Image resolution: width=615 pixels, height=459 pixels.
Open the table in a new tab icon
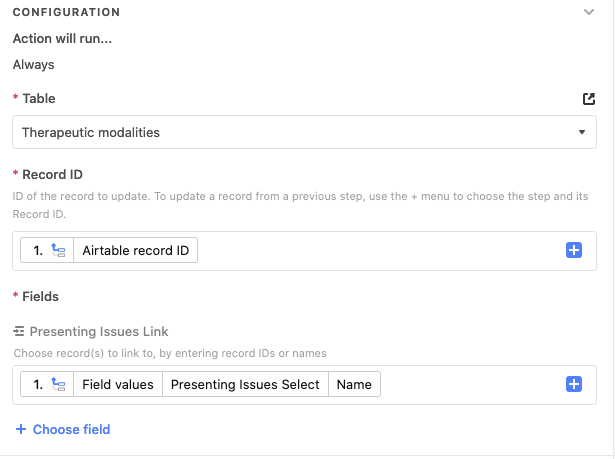tap(588, 99)
